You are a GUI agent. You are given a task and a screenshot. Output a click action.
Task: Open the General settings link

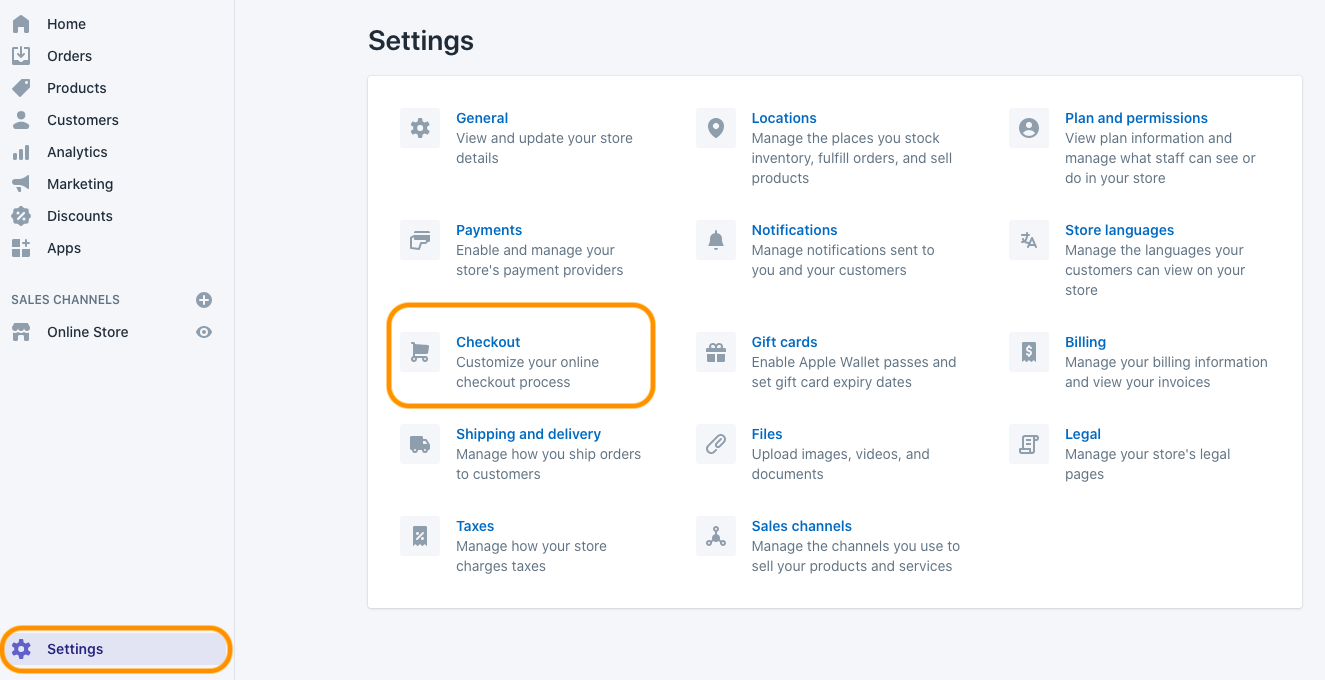[482, 118]
